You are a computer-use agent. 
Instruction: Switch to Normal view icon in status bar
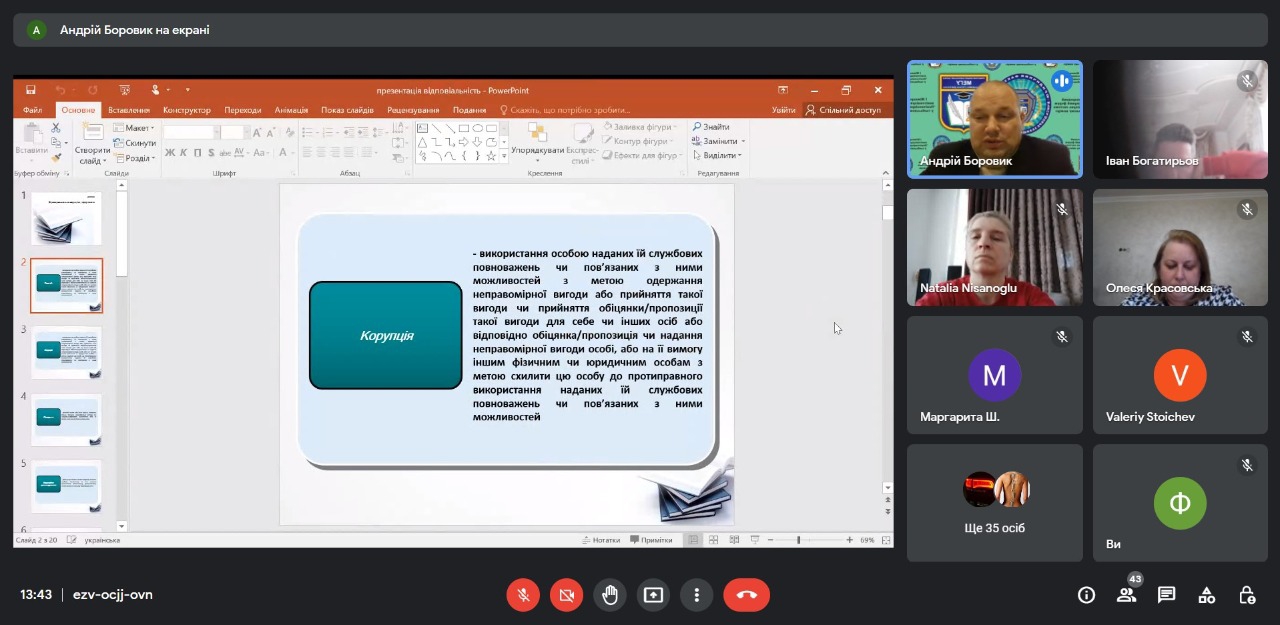coord(693,540)
